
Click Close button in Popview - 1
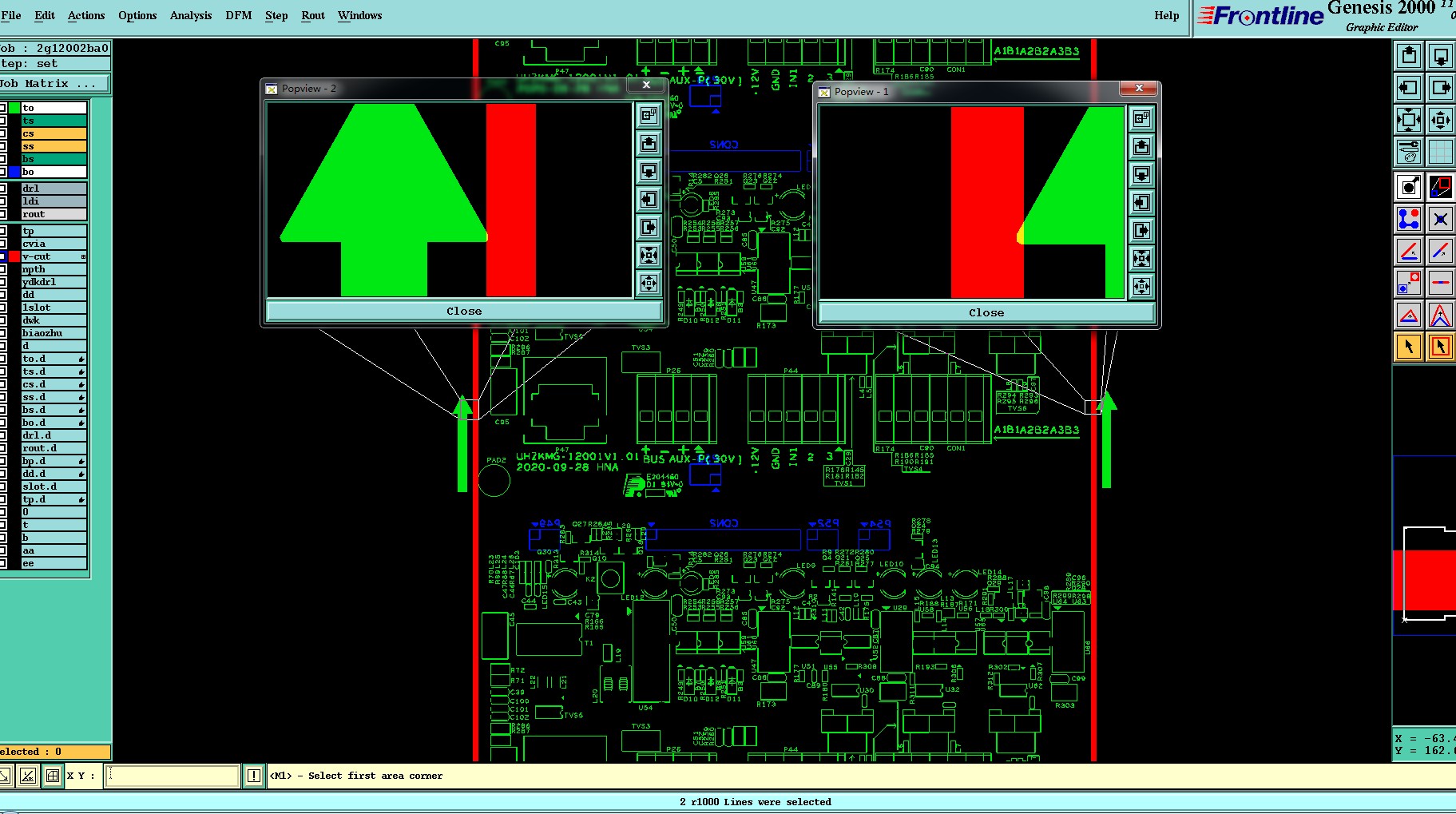pyautogui.click(x=986, y=313)
